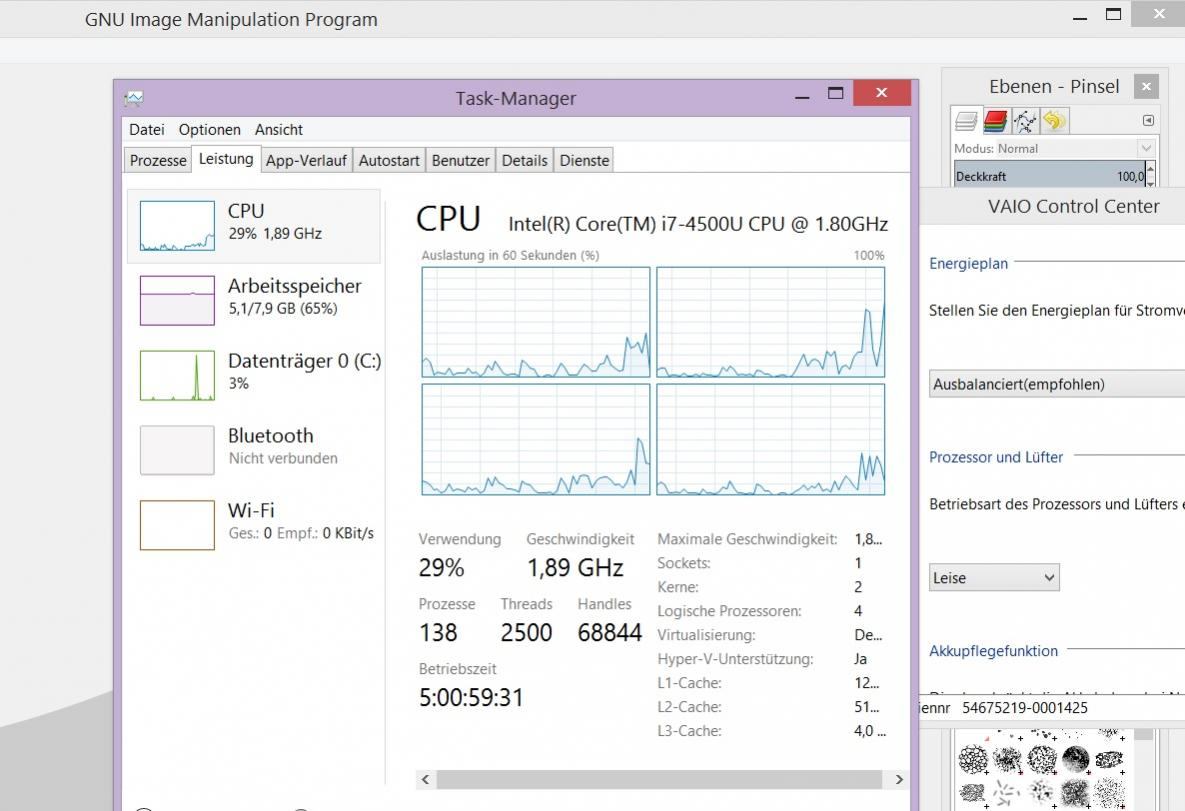Maximize the Task-Manager window
The image size is (1185, 811).
tap(835, 94)
